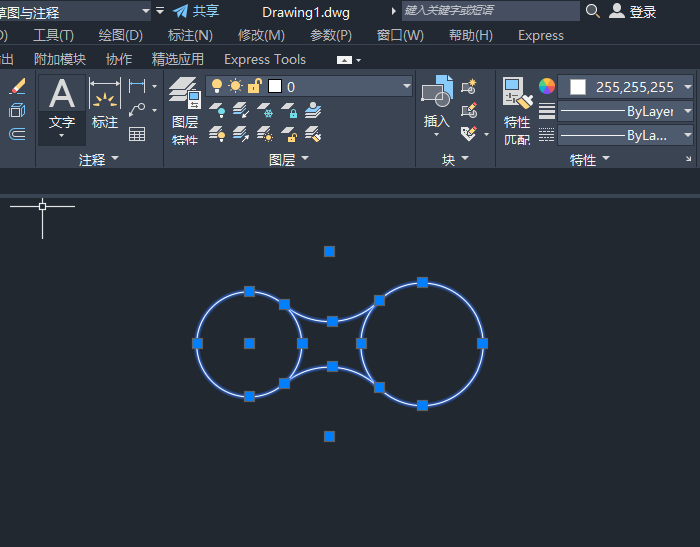Screen dimensions: 700x547
Task: Click the Block Editor icon
Action: (469, 110)
